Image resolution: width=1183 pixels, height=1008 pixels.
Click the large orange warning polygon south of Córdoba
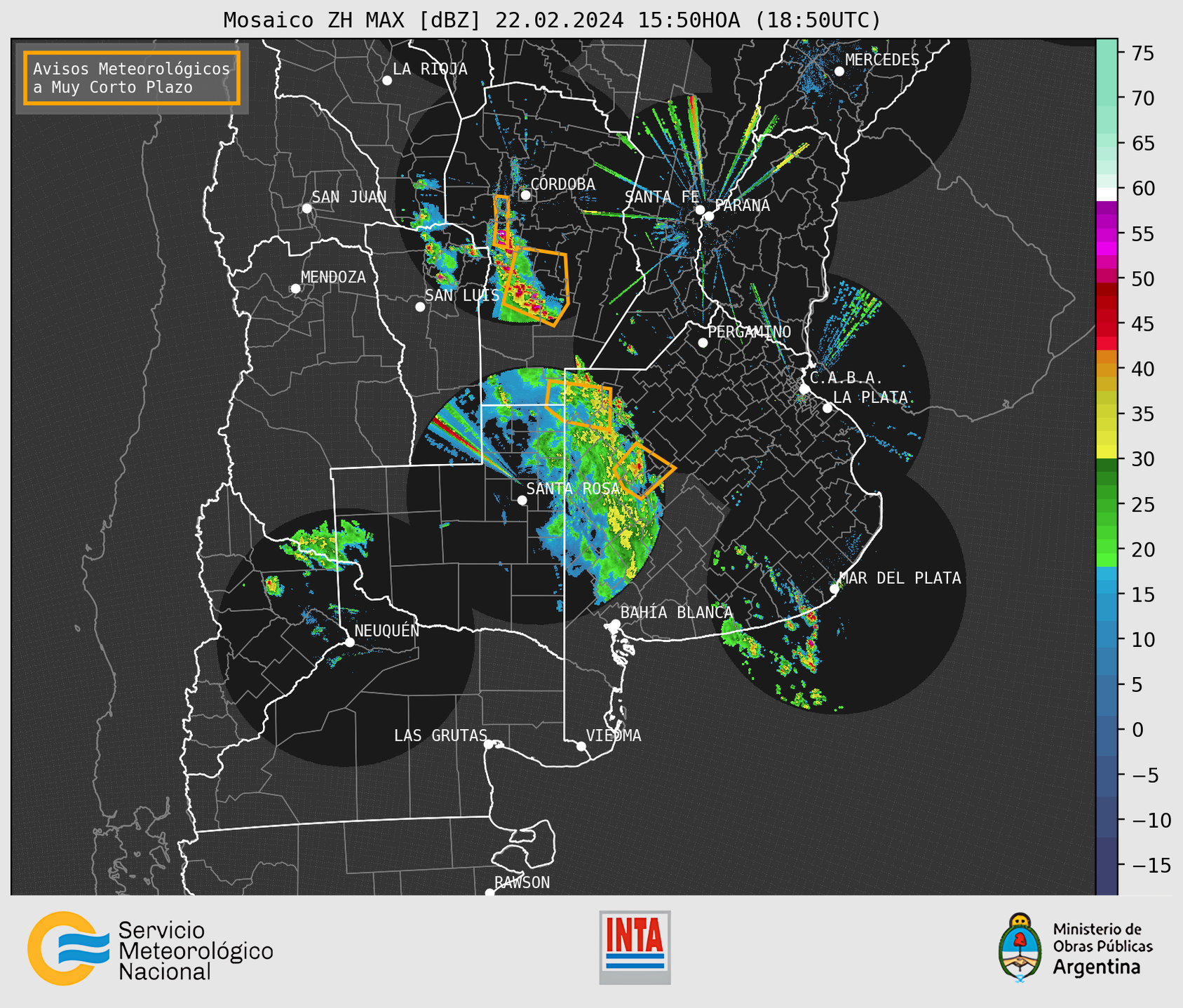pyautogui.click(x=536, y=287)
